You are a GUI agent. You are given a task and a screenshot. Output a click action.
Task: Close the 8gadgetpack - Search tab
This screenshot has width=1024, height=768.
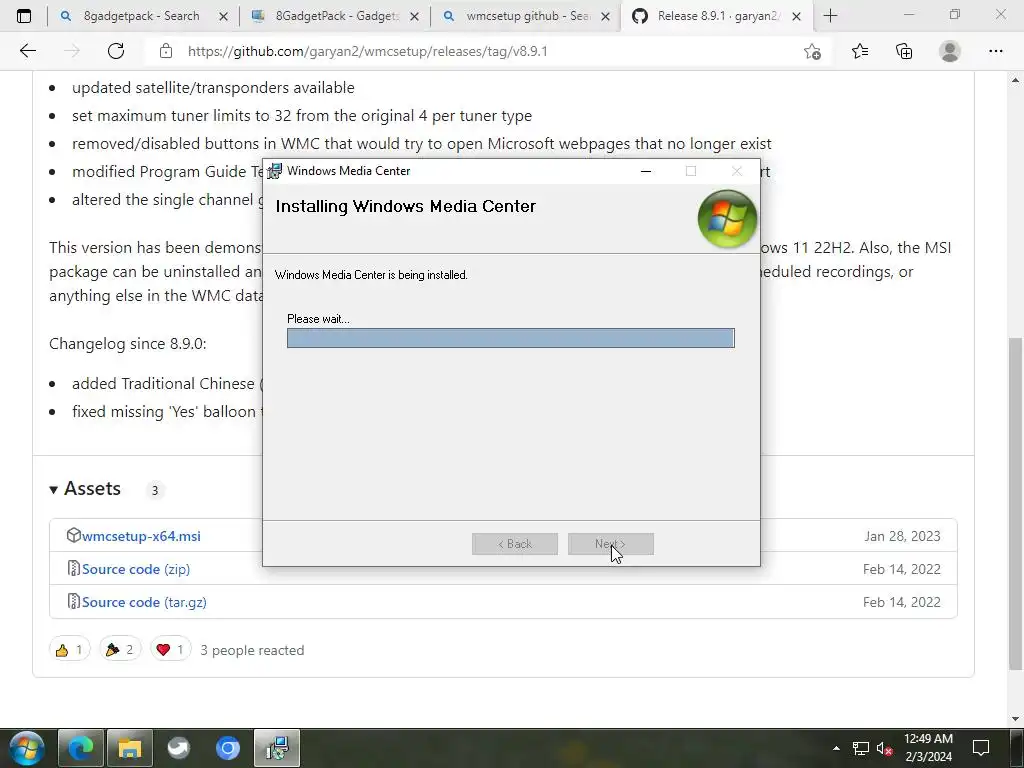click(x=223, y=16)
